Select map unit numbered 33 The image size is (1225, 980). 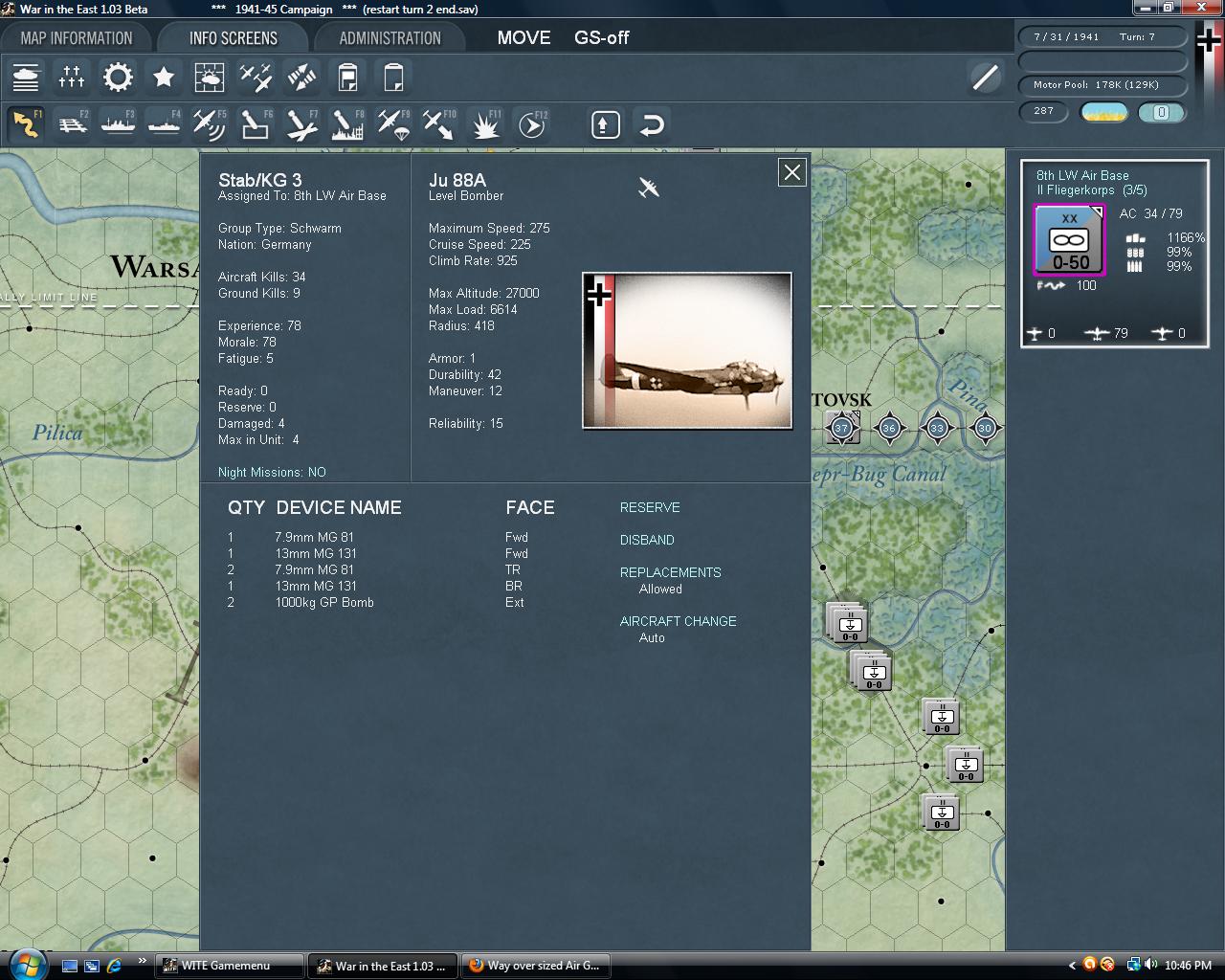(937, 428)
